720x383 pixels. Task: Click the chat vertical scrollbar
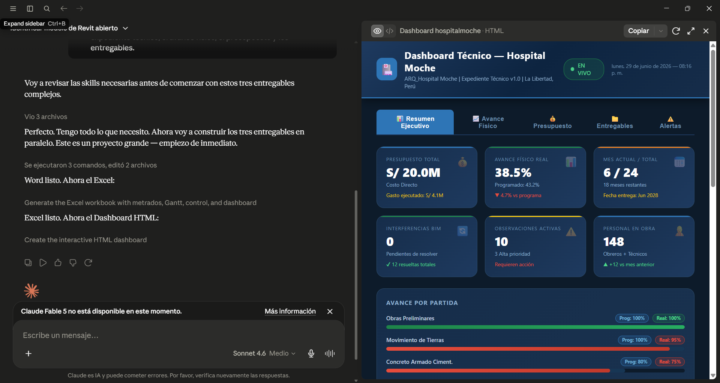(355, 275)
